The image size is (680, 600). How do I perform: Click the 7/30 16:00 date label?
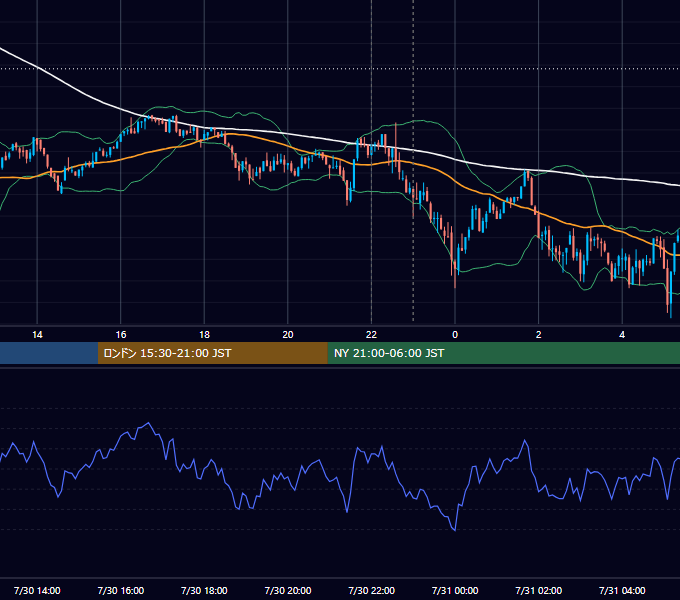[121, 590]
